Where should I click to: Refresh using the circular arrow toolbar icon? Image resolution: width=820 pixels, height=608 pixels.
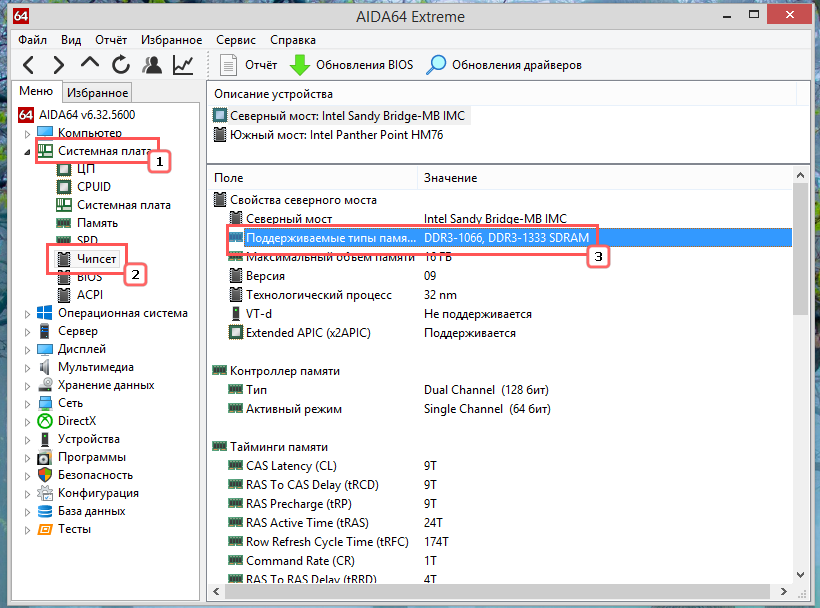[x=121, y=65]
